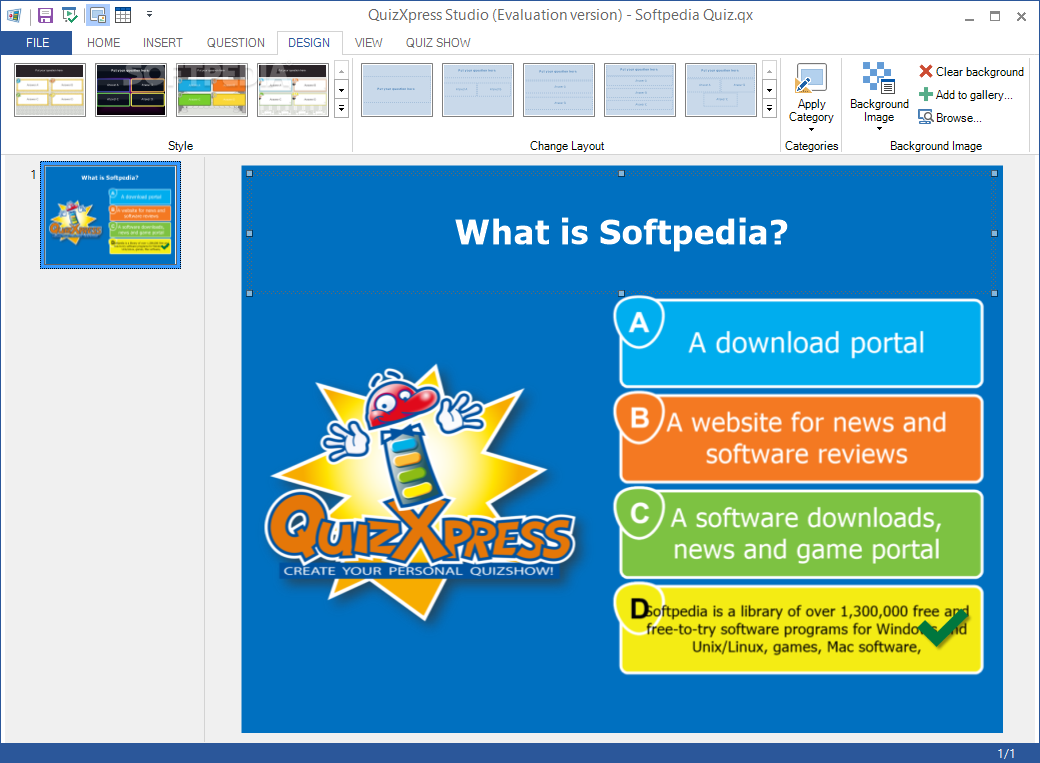Expand the full Change Layout gallery
This screenshot has height=763, width=1040.
(769, 108)
